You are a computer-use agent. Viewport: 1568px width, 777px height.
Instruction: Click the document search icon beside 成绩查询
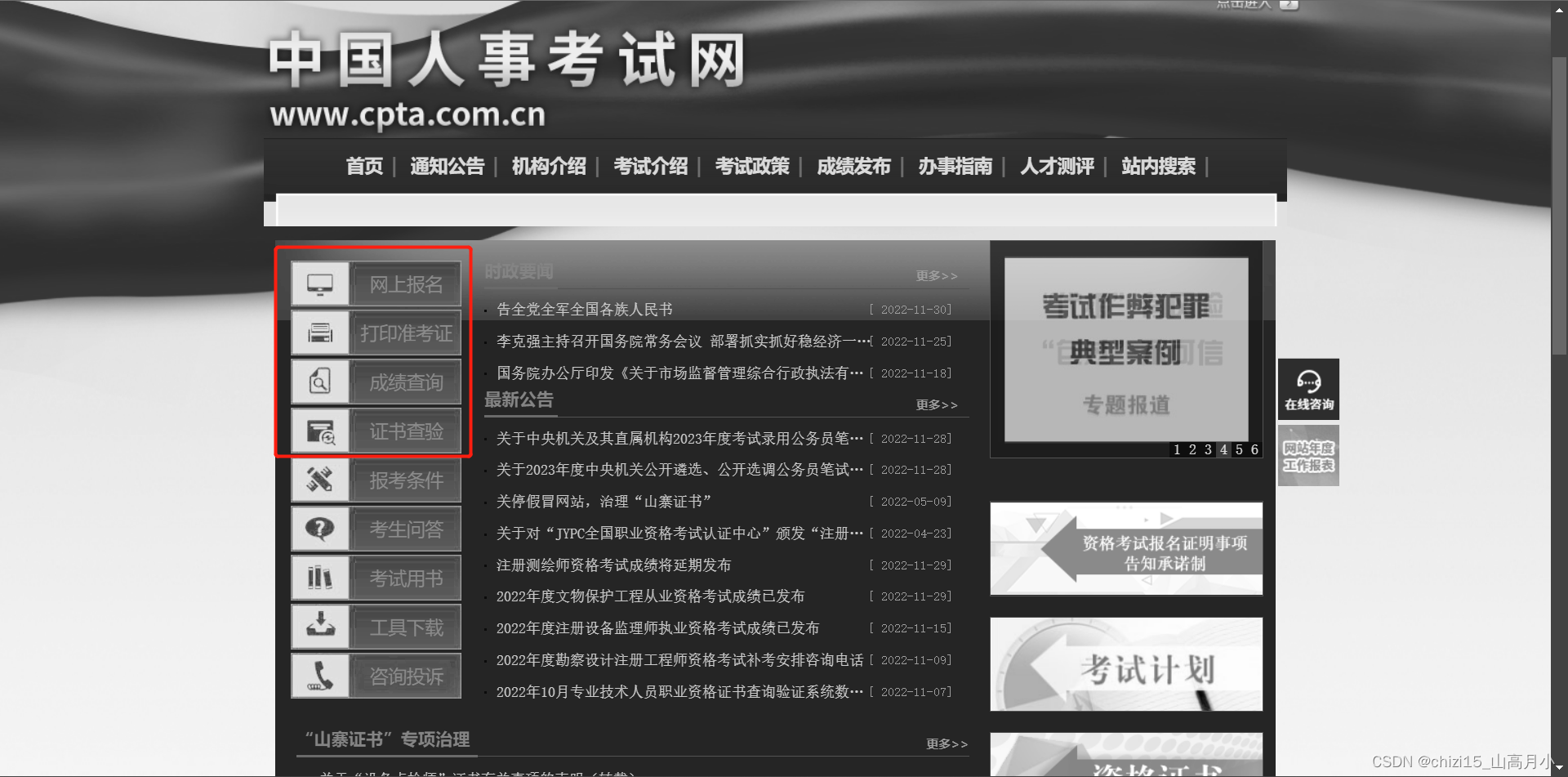point(320,382)
